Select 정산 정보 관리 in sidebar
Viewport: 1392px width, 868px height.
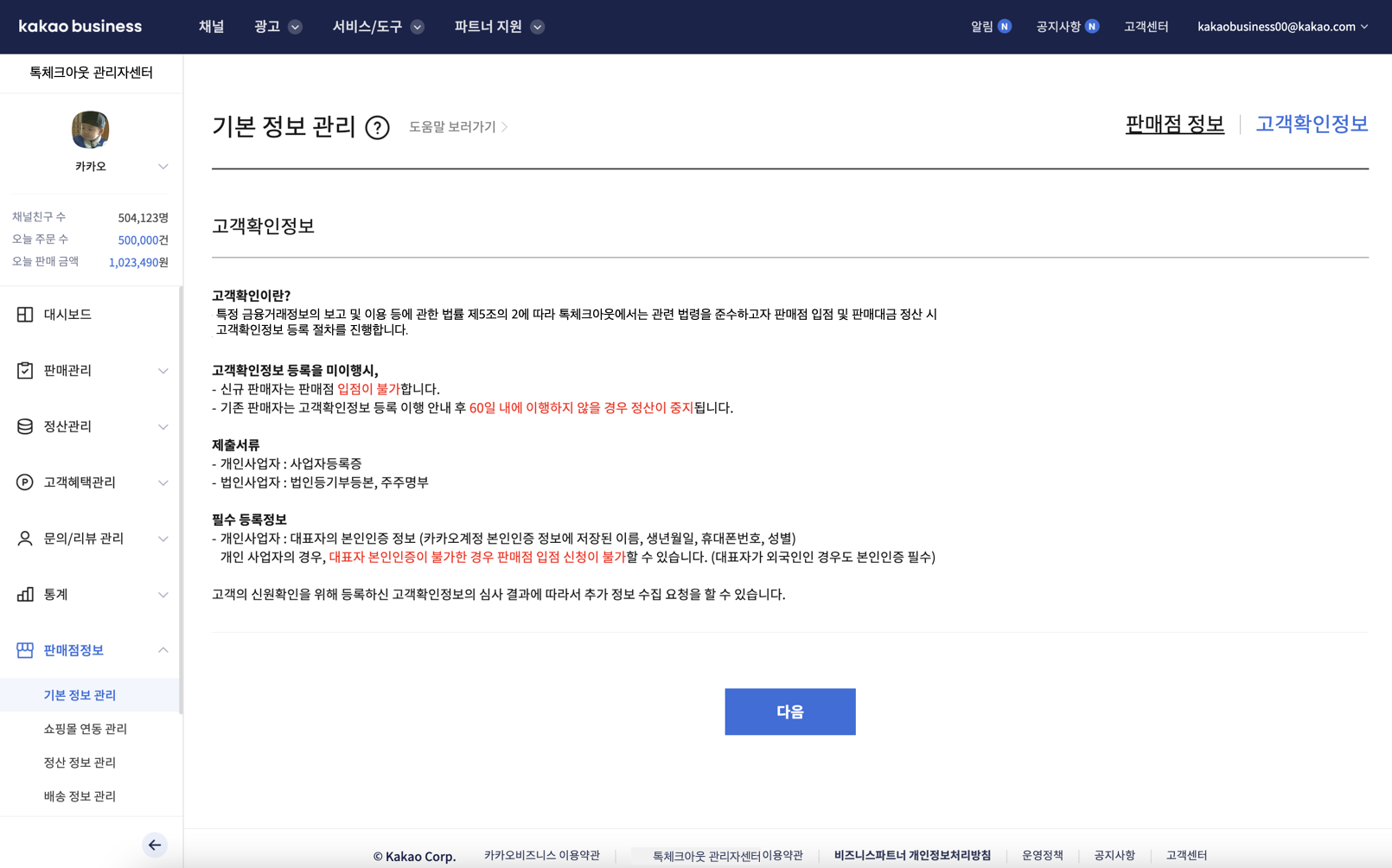coord(80,763)
